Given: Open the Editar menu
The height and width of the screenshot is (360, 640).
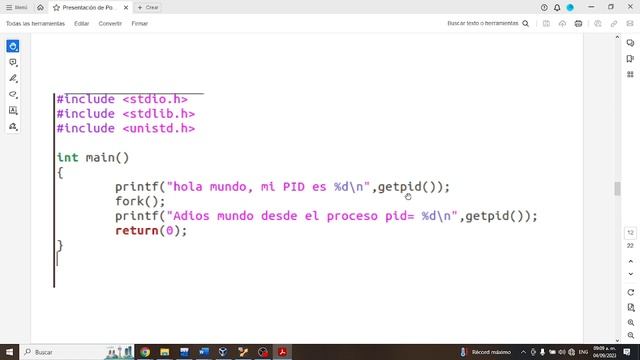Looking at the screenshot, I should coord(82,24).
